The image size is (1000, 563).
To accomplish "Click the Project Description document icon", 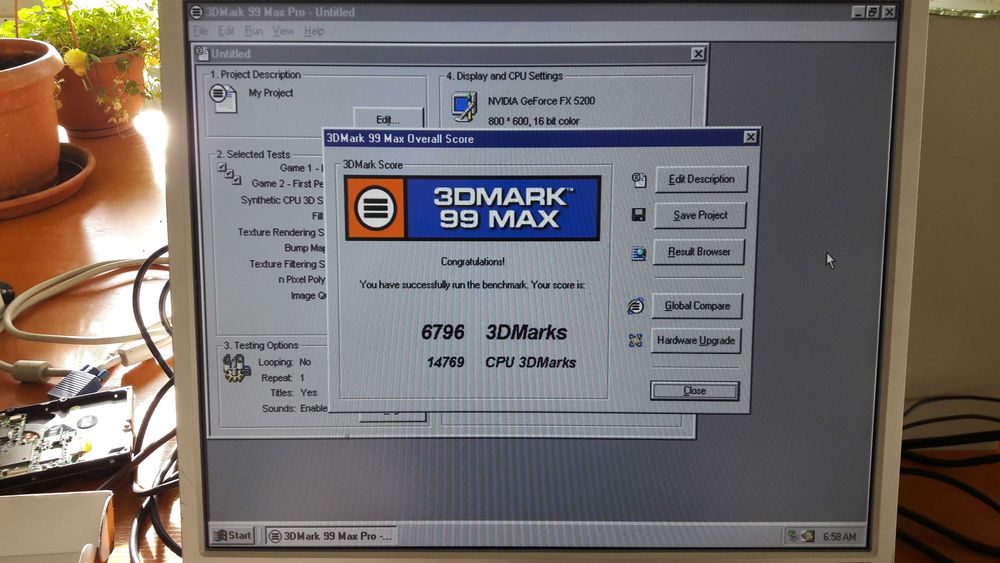I will tap(223, 98).
